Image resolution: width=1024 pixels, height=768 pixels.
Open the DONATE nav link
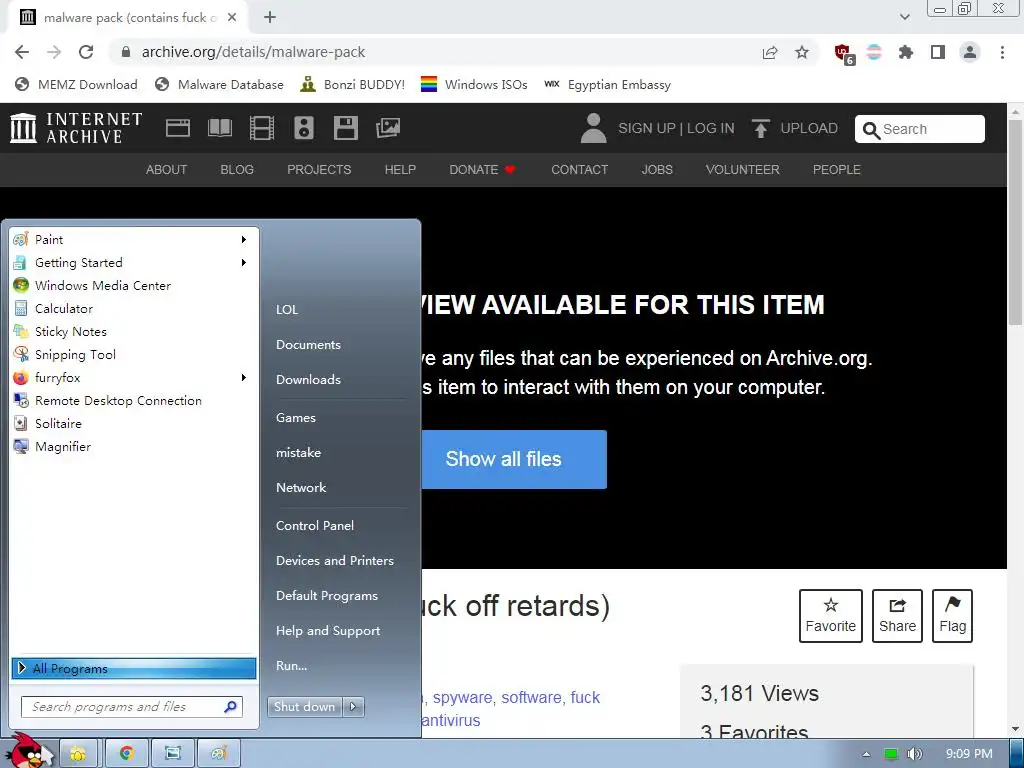[482, 170]
